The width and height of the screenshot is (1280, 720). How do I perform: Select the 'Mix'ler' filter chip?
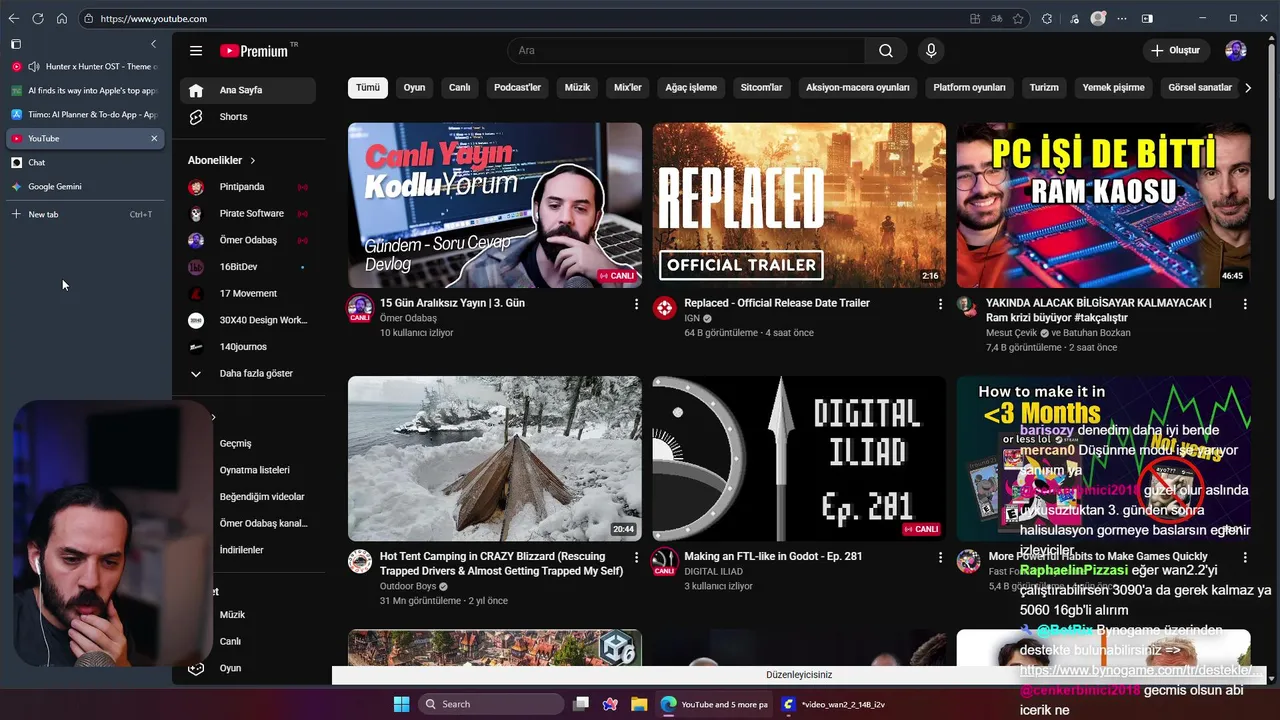[628, 88]
